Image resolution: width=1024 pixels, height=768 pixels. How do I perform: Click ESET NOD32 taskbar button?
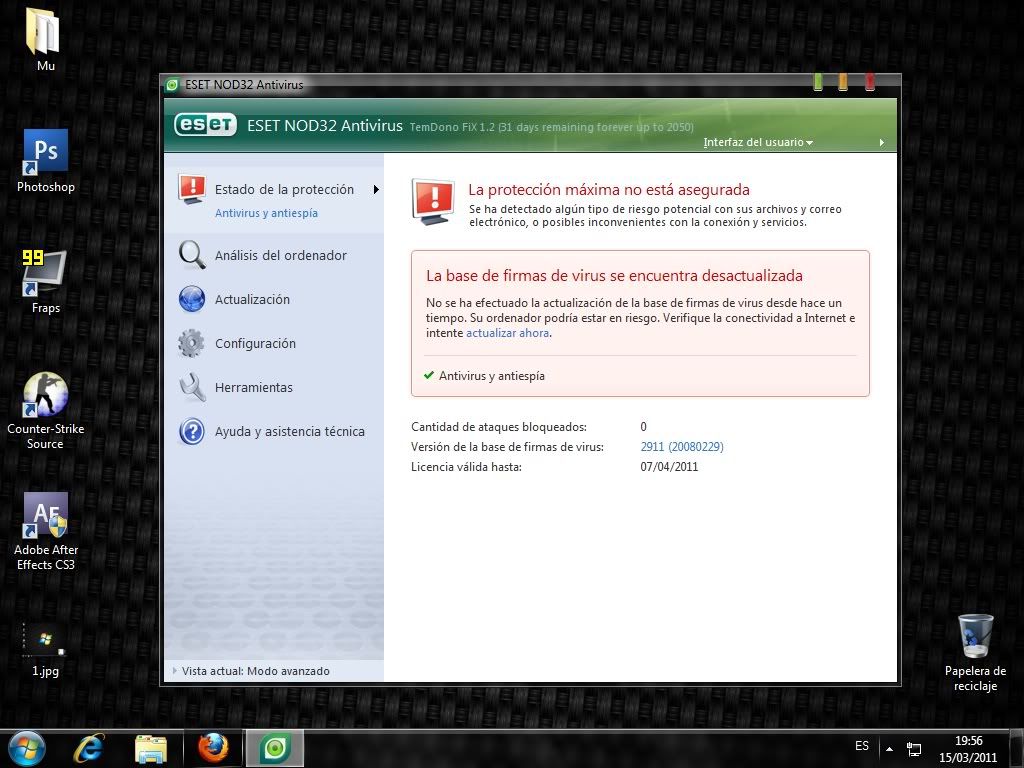click(x=274, y=748)
